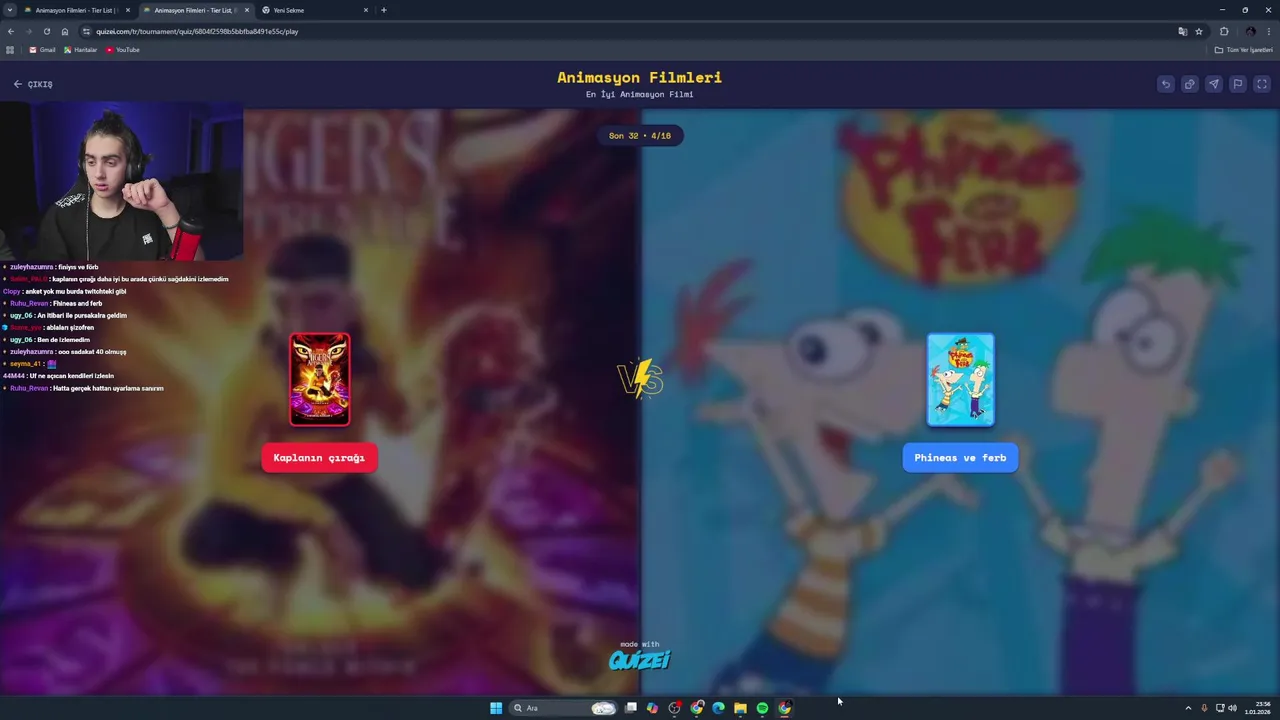Go back in browser history
1280x720 pixels.
coord(11,31)
